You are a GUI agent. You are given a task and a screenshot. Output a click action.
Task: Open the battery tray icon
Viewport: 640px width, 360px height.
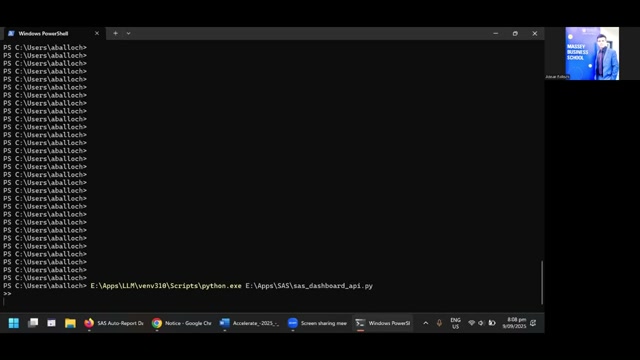click(492, 323)
